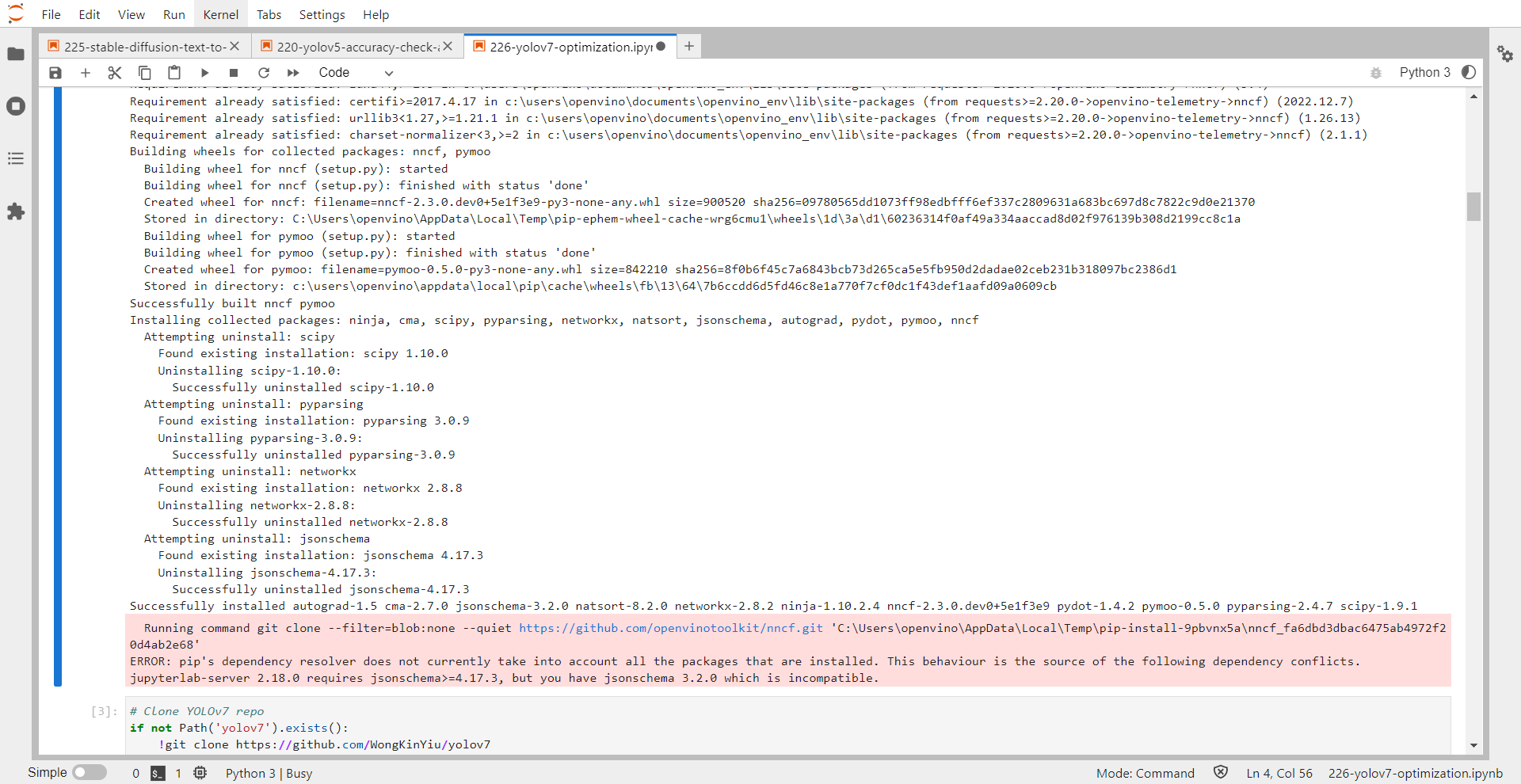The image size is (1521, 784).
Task: Open the extension manager puzzle icon
Action: [x=16, y=211]
